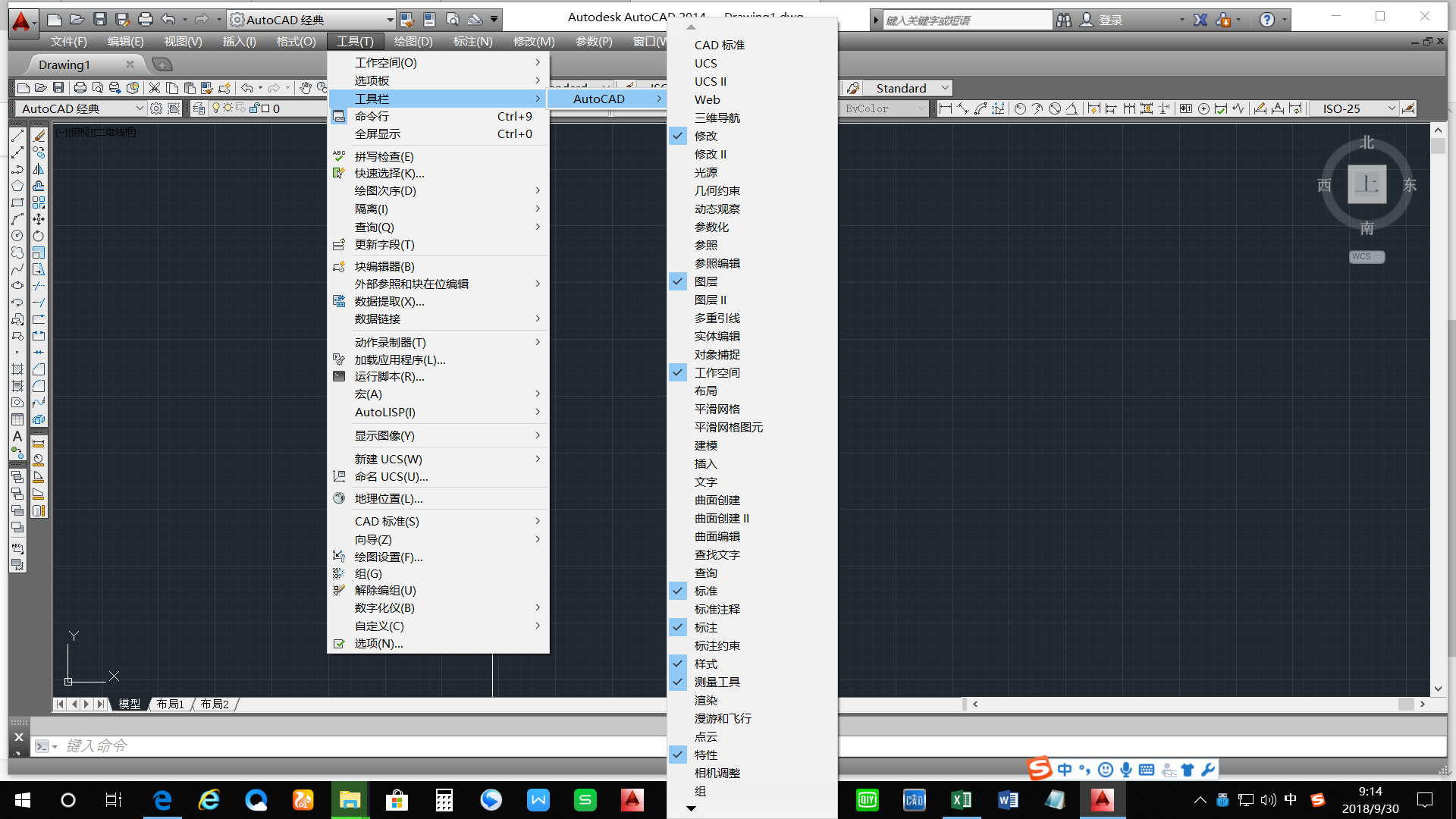Select the Offset modify tool

[39, 186]
